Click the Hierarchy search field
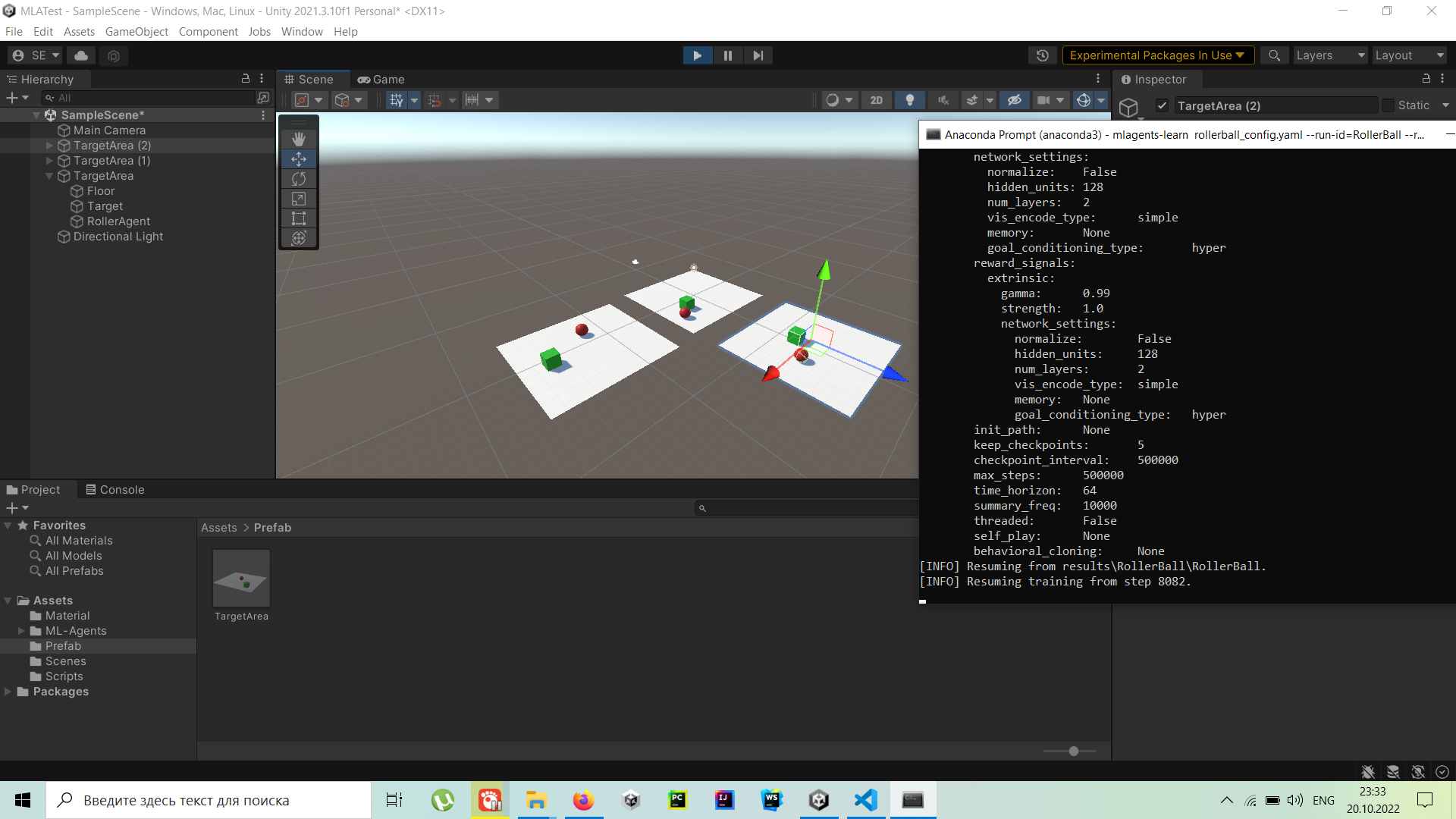The image size is (1456, 819). (x=149, y=98)
